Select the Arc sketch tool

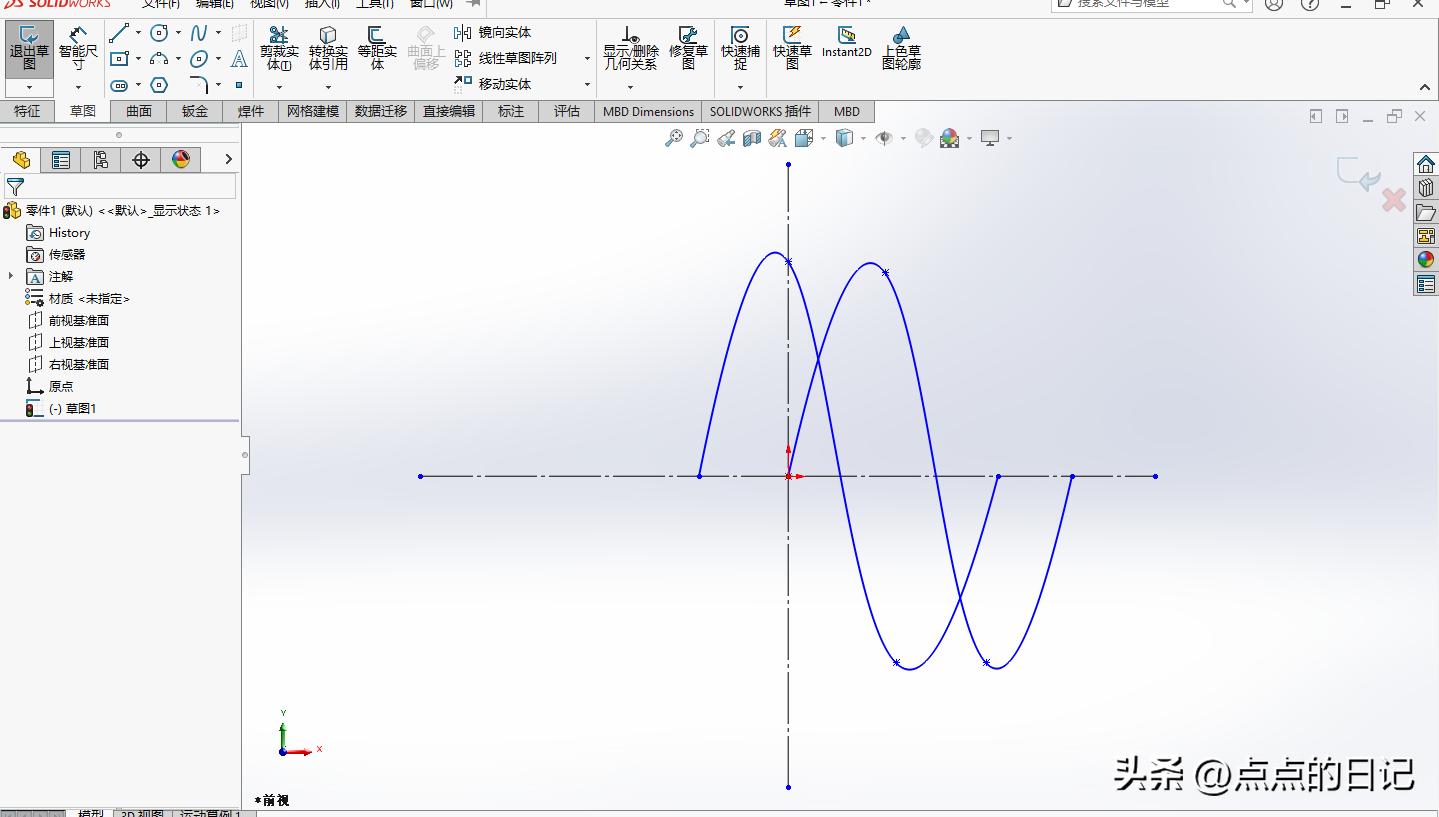pyautogui.click(x=159, y=59)
